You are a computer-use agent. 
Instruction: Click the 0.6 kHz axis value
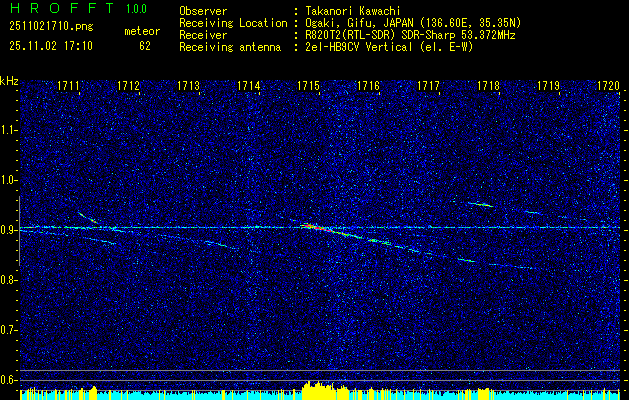pos(9,380)
